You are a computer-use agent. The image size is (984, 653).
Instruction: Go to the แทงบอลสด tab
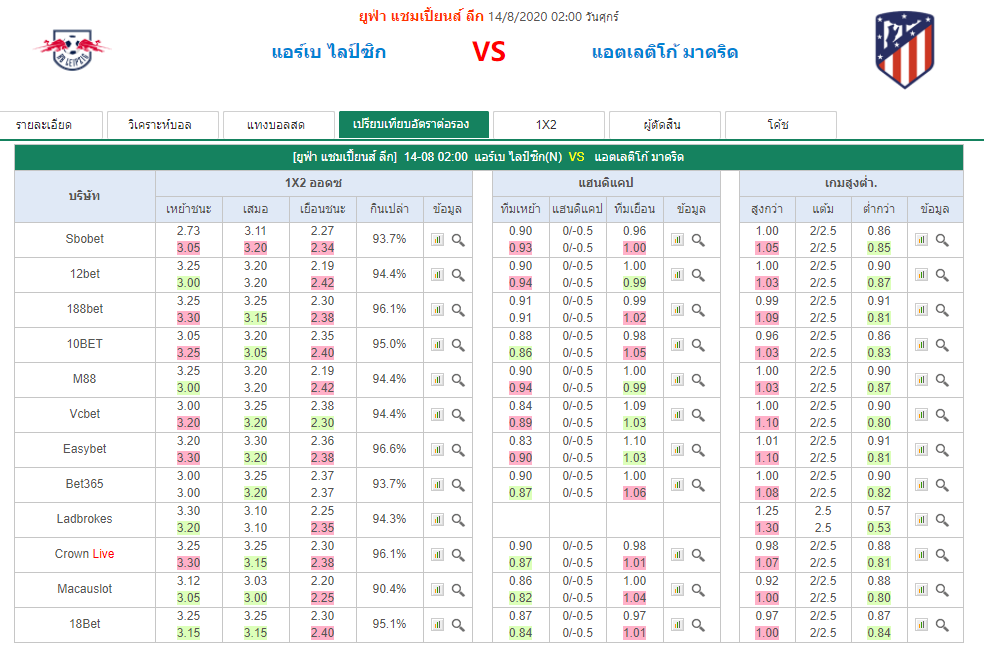point(279,125)
